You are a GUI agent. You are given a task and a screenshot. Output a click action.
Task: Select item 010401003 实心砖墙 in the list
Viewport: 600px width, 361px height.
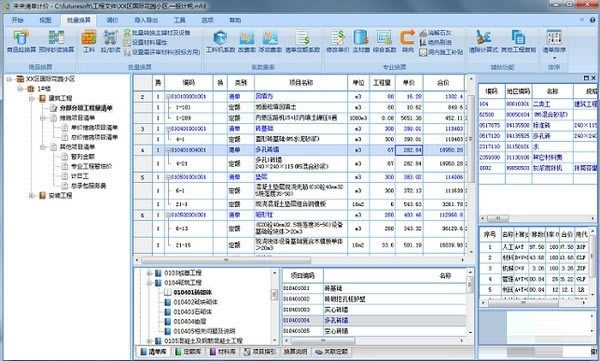[374, 309]
